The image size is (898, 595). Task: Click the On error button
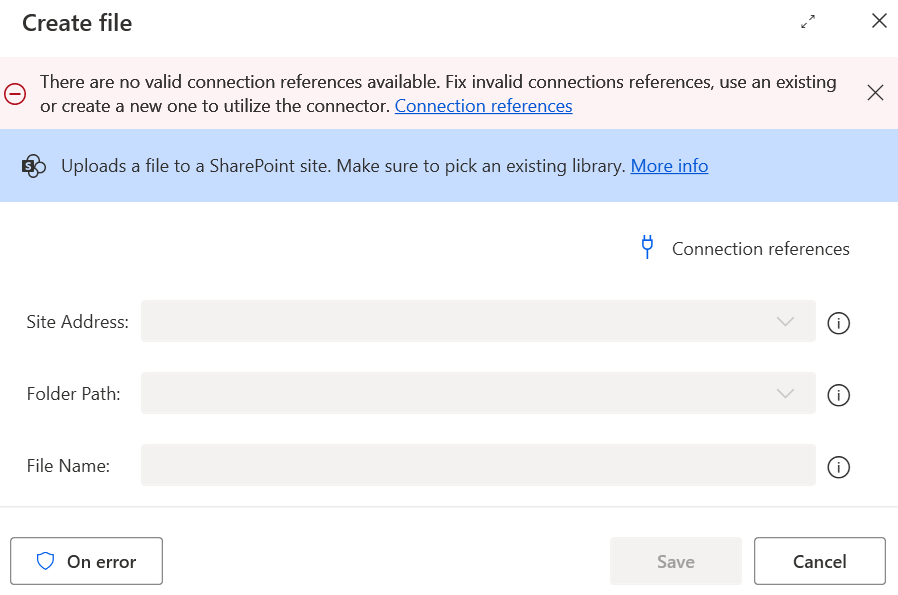click(86, 561)
